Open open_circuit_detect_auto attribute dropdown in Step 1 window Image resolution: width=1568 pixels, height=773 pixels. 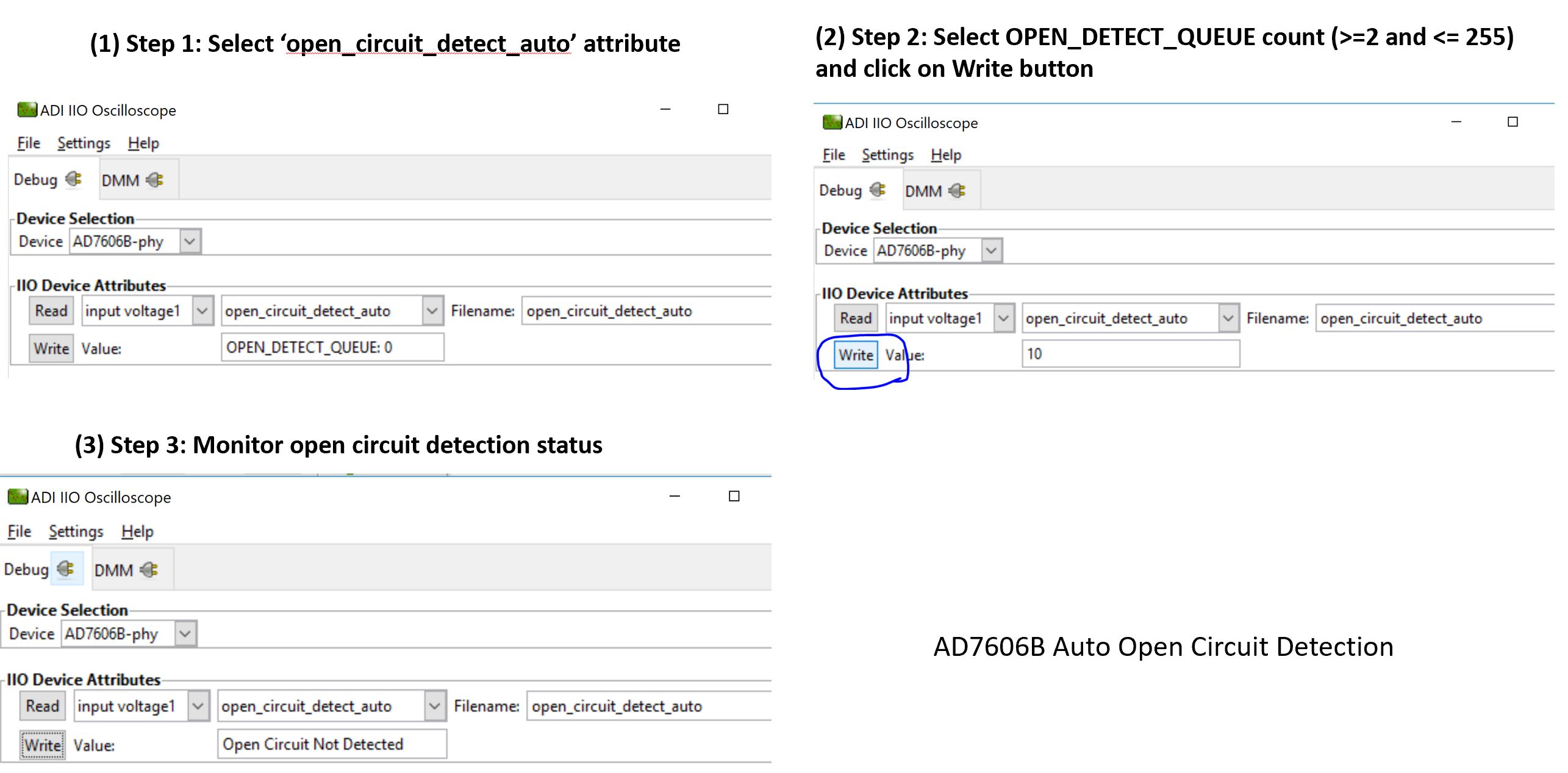[x=332, y=311]
